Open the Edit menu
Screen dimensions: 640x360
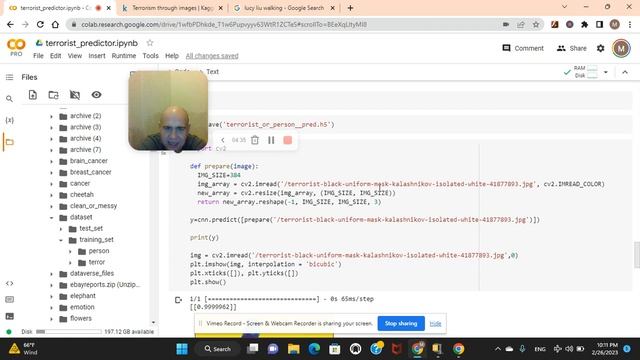click(x=56, y=56)
